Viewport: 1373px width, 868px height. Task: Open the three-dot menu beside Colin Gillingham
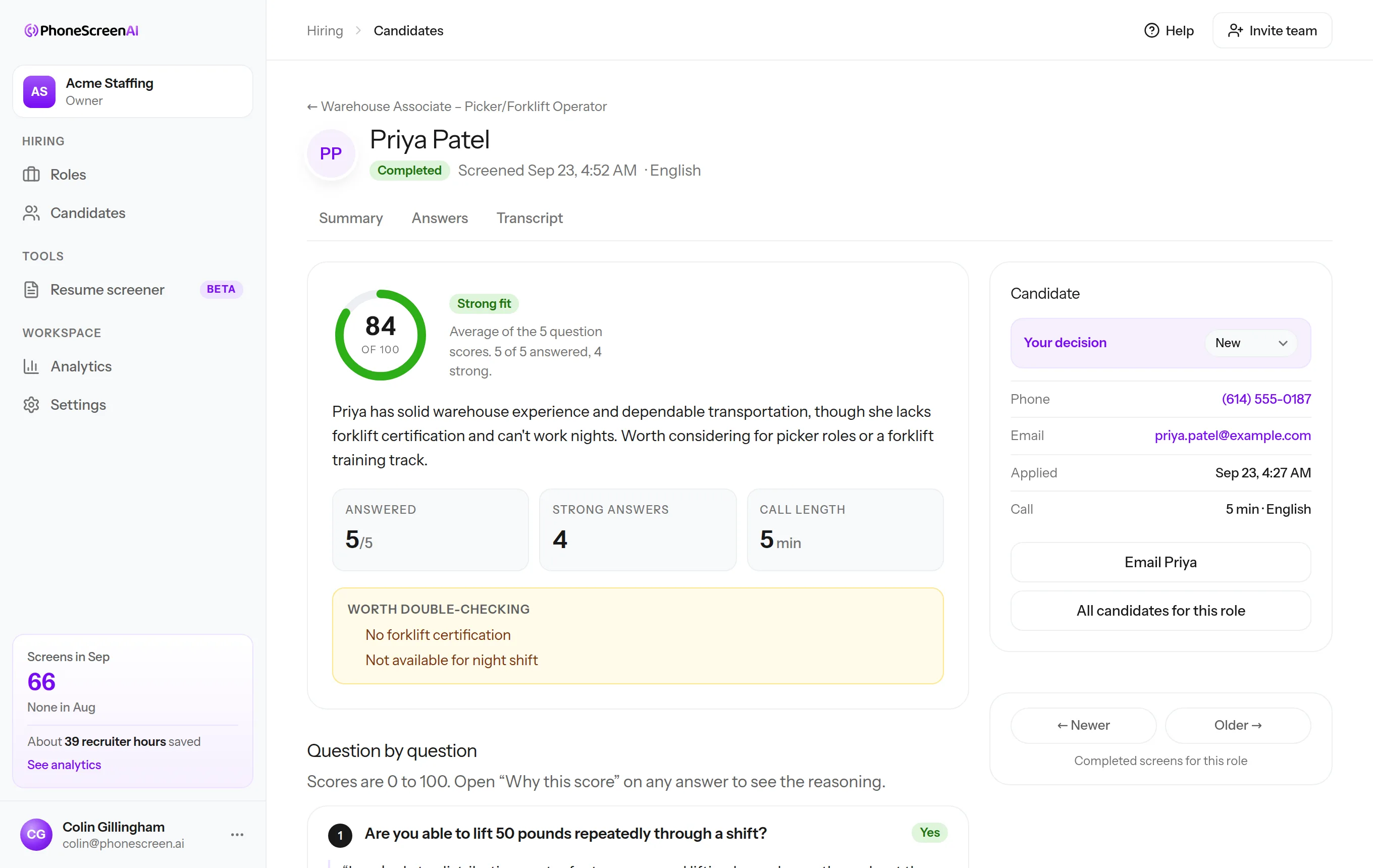tap(237, 834)
